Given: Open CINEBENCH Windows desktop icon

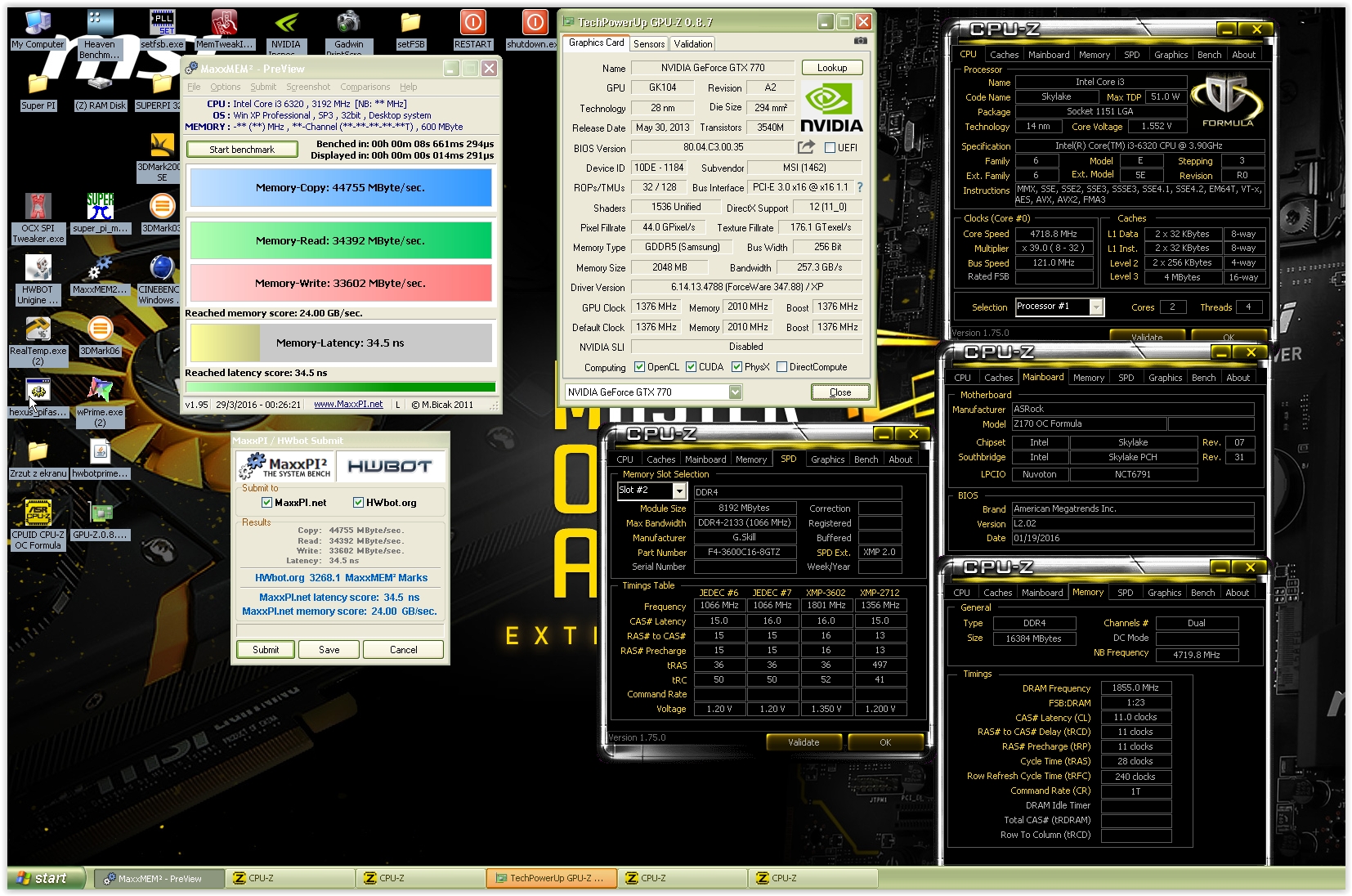Looking at the screenshot, I should 159,280.
